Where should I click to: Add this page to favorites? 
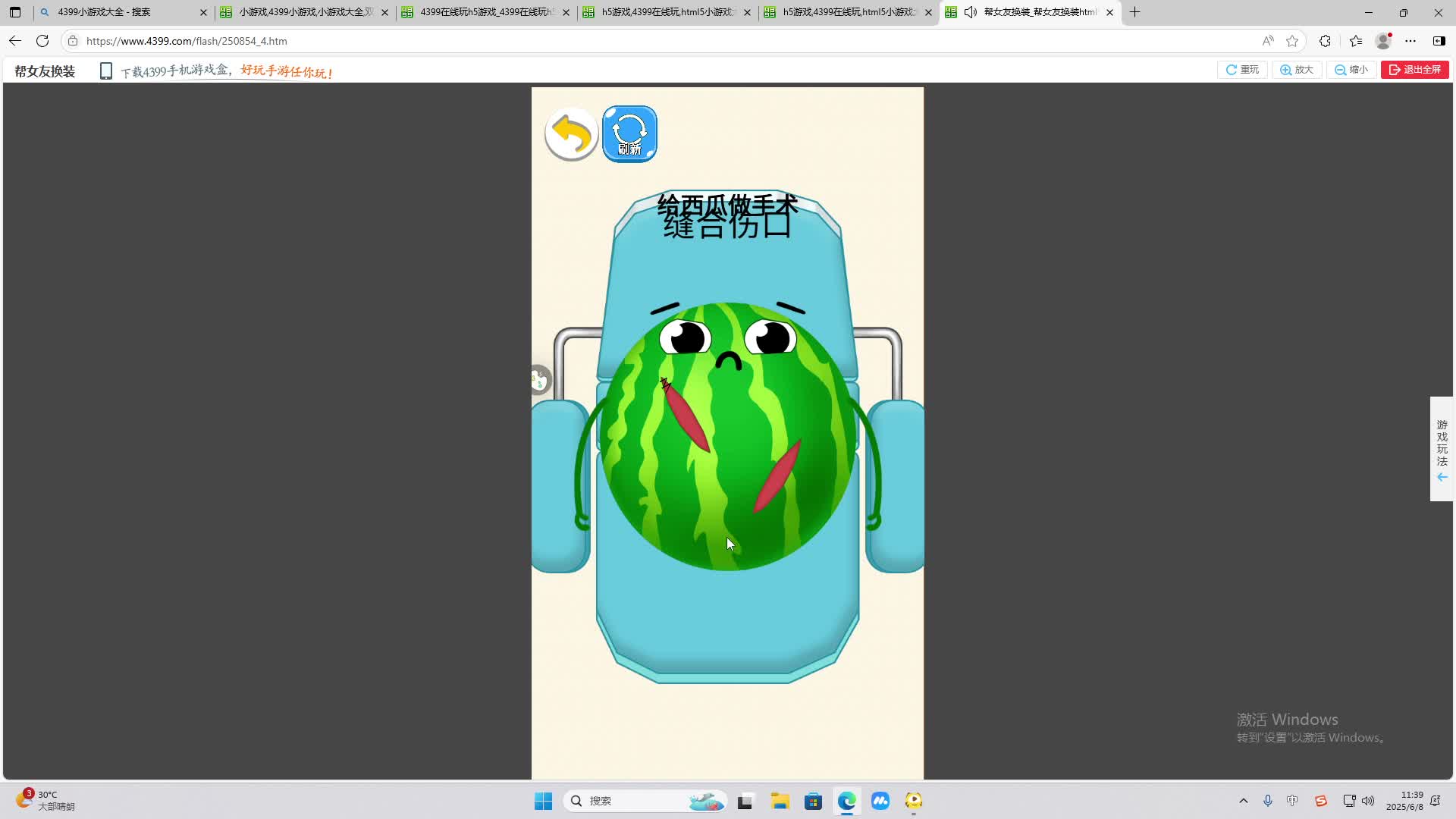coord(1292,41)
